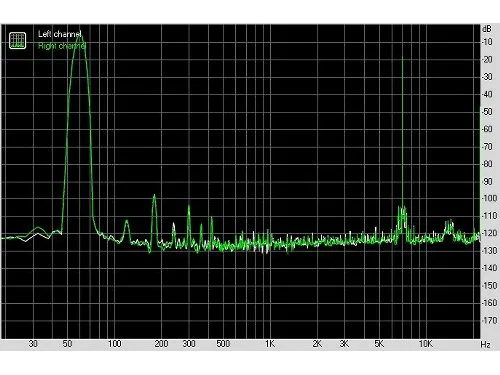Screen dimensions: 500x375
Task: Click the -10 dB level label
Action: (x=487, y=42)
